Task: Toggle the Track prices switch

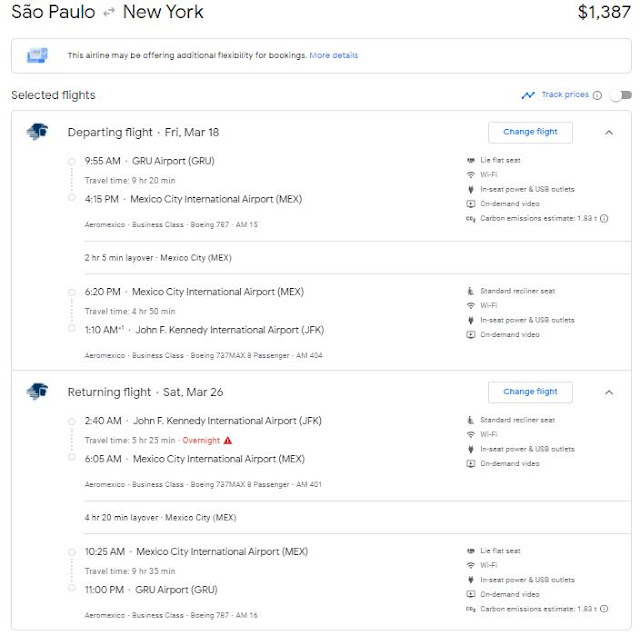Action: (x=620, y=95)
